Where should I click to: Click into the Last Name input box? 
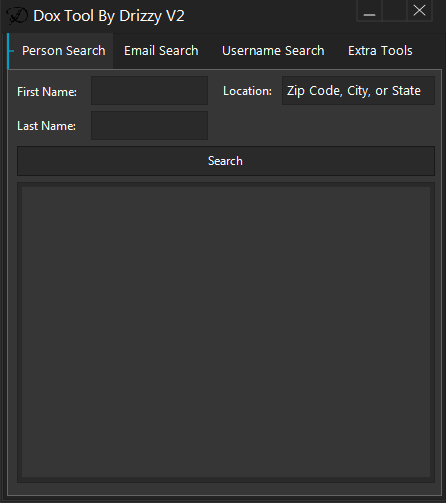(x=149, y=125)
